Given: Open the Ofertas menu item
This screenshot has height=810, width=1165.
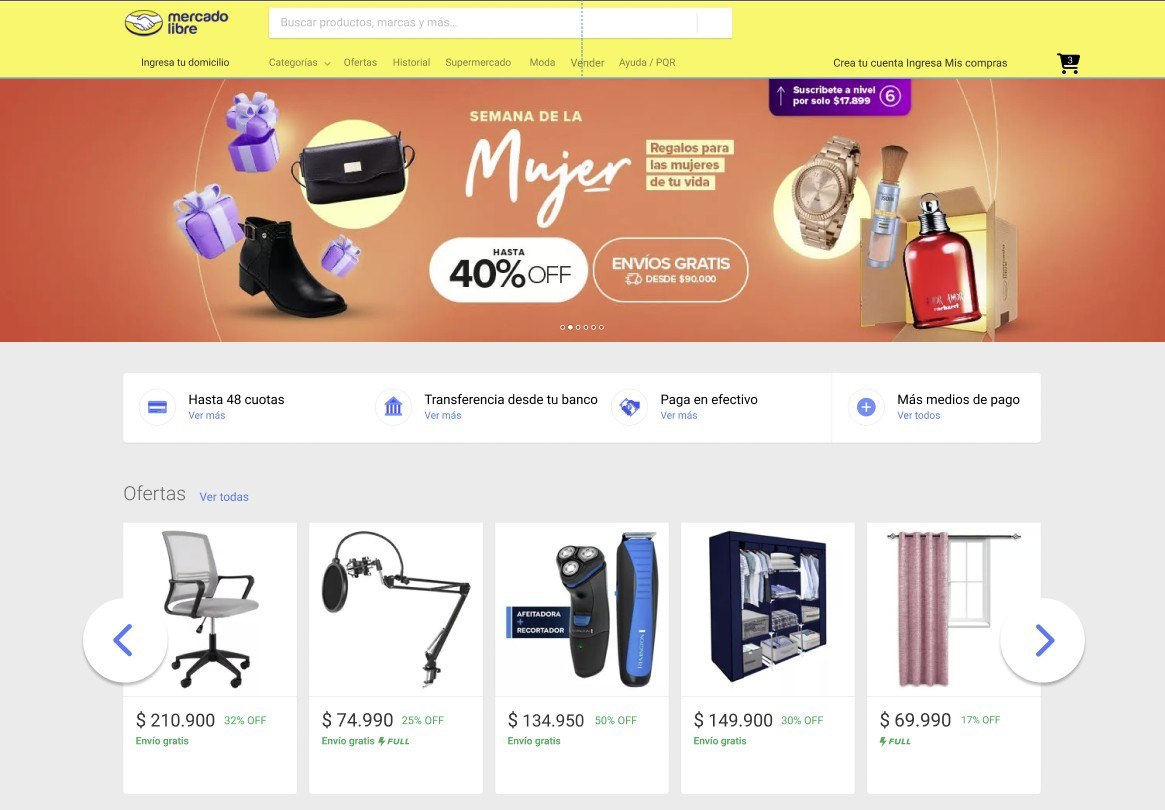Looking at the screenshot, I should click(x=360, y=62).
